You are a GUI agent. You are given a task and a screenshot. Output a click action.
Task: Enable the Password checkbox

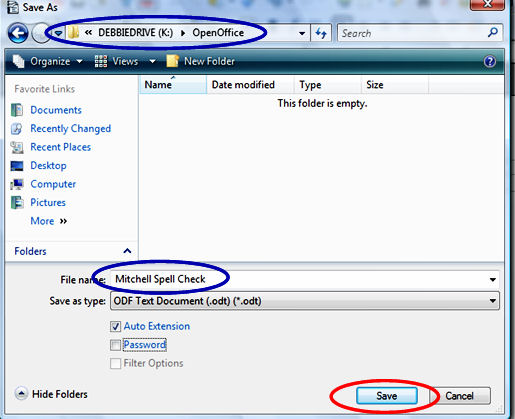click(115, 345)
